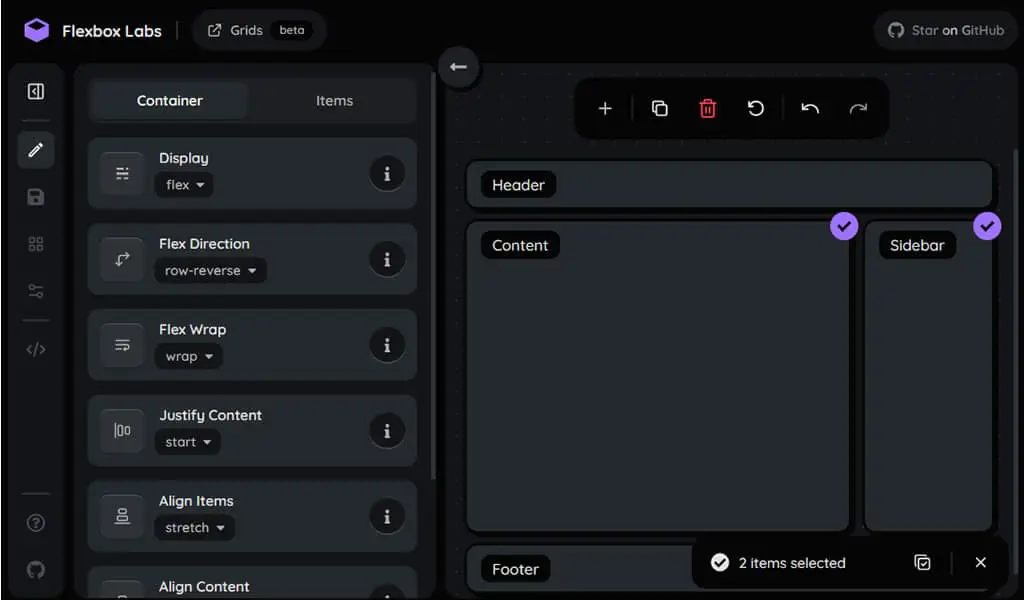The width and height of the screenshot is (1024, 600).
Task: Click select-all icon in selection bar
Action: 922,562
